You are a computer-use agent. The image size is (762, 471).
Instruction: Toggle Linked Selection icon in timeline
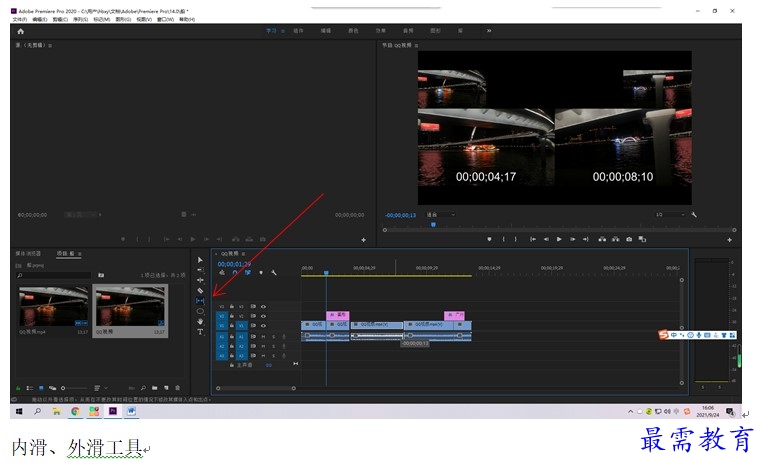click(x=248, y=273)
